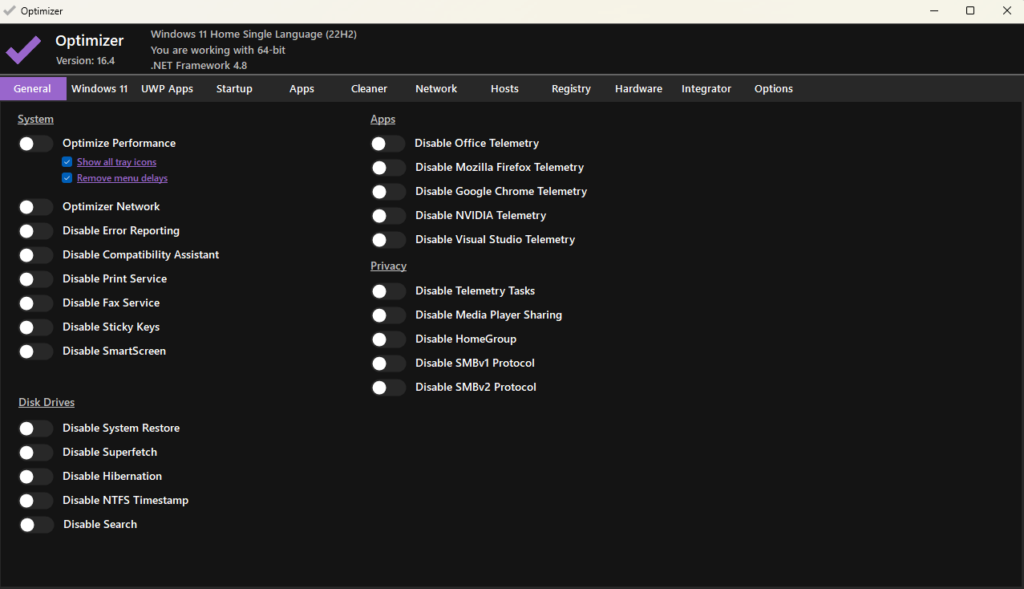
Task: Click the Optimizer purple checkmark logo
Action: [24, 49]
